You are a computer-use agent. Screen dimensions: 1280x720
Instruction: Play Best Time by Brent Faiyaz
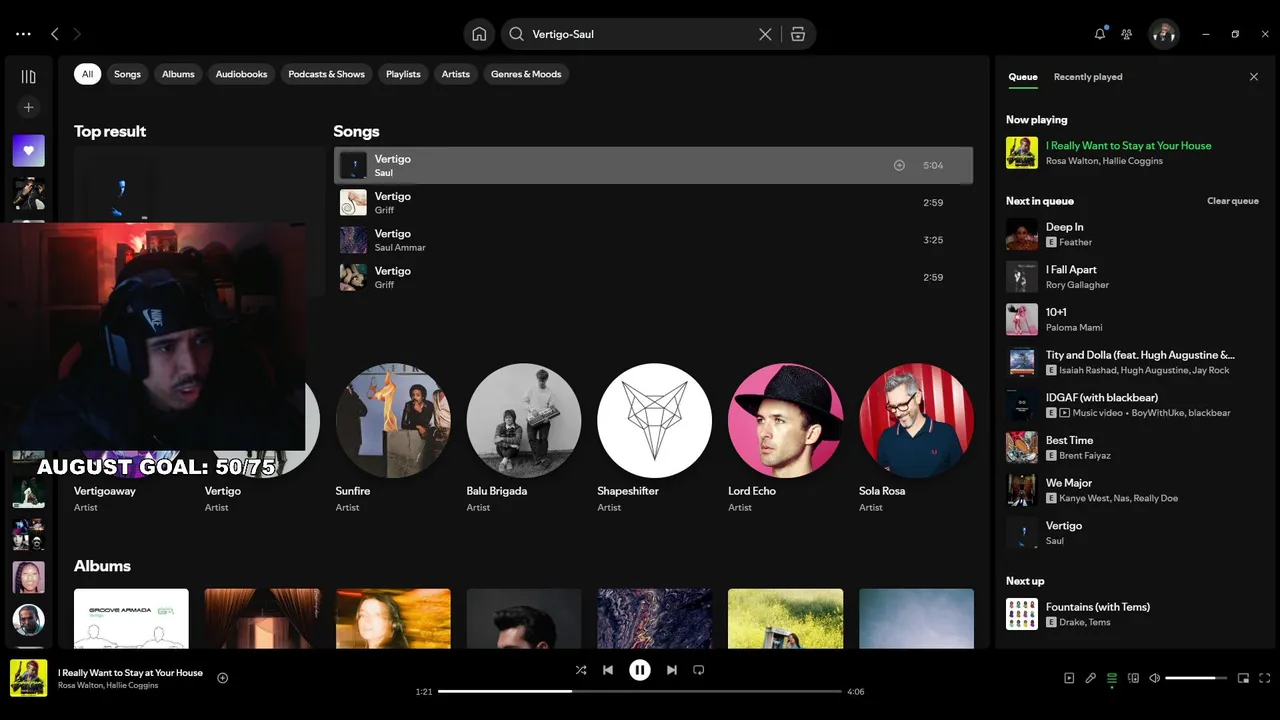1132,447
